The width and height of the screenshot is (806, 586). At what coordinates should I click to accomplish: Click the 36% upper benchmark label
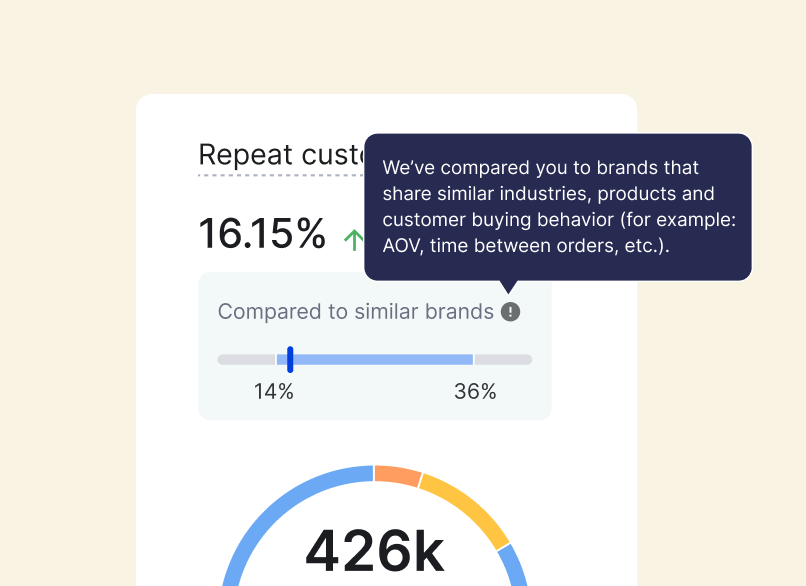pyautogui.click(x=475, y=392)
